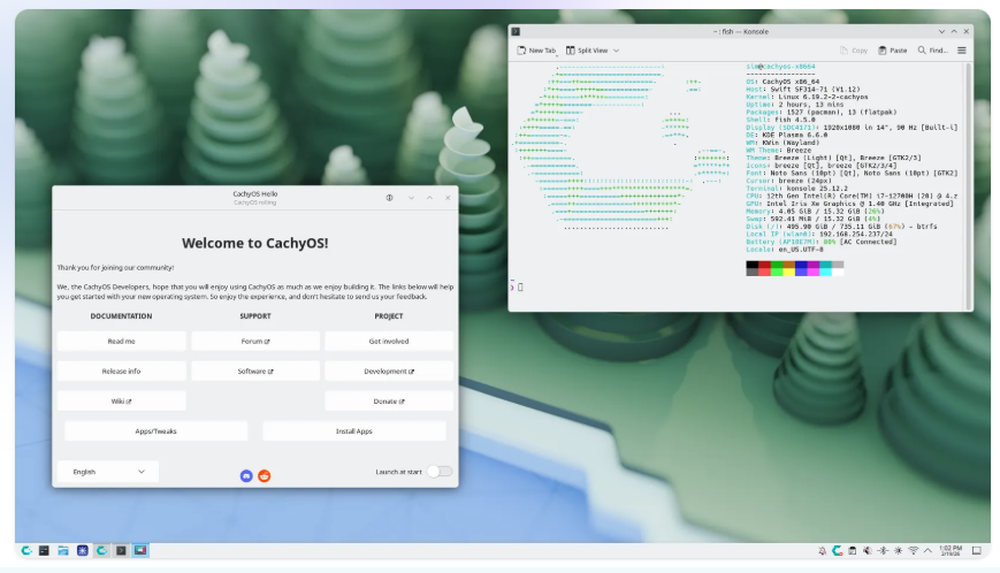The image size is (1000, 573).
Task: Open the English language dropdown
Action: (108, 472)
